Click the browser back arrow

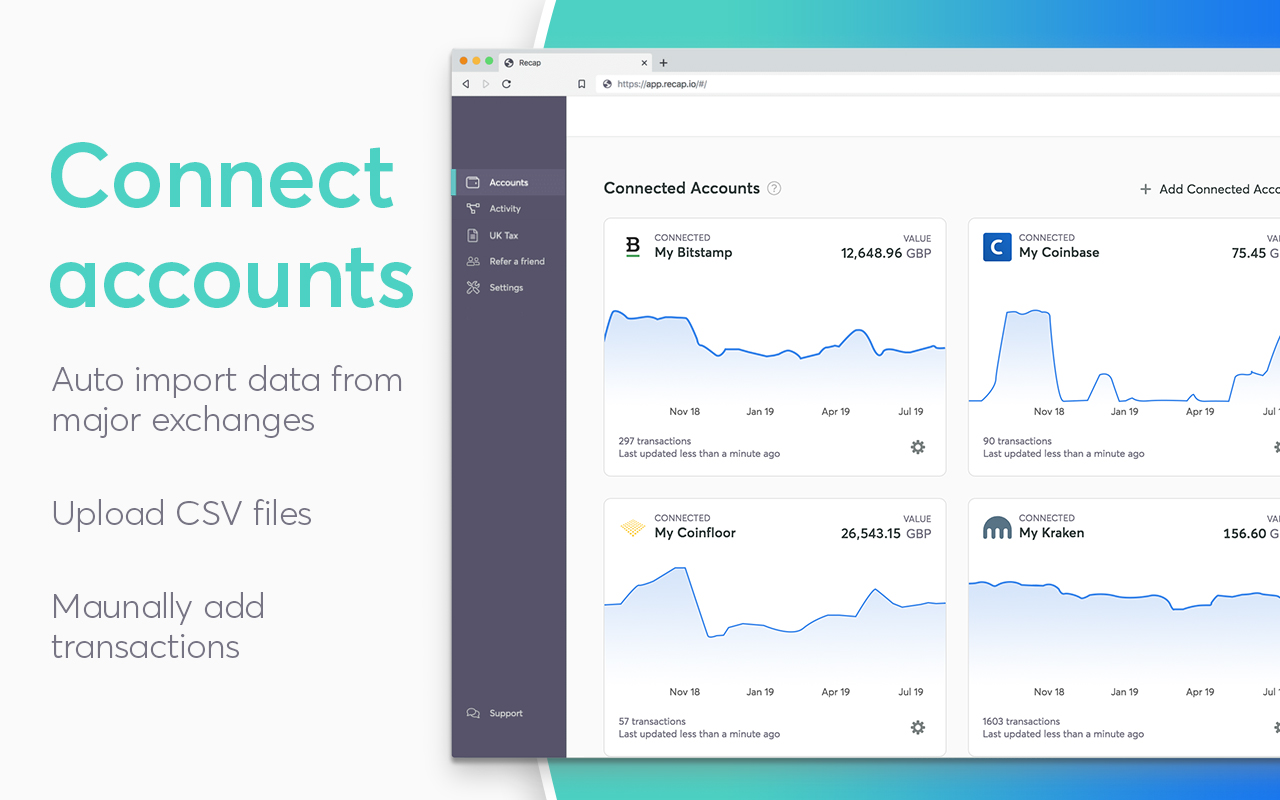(x=466, y=84)
